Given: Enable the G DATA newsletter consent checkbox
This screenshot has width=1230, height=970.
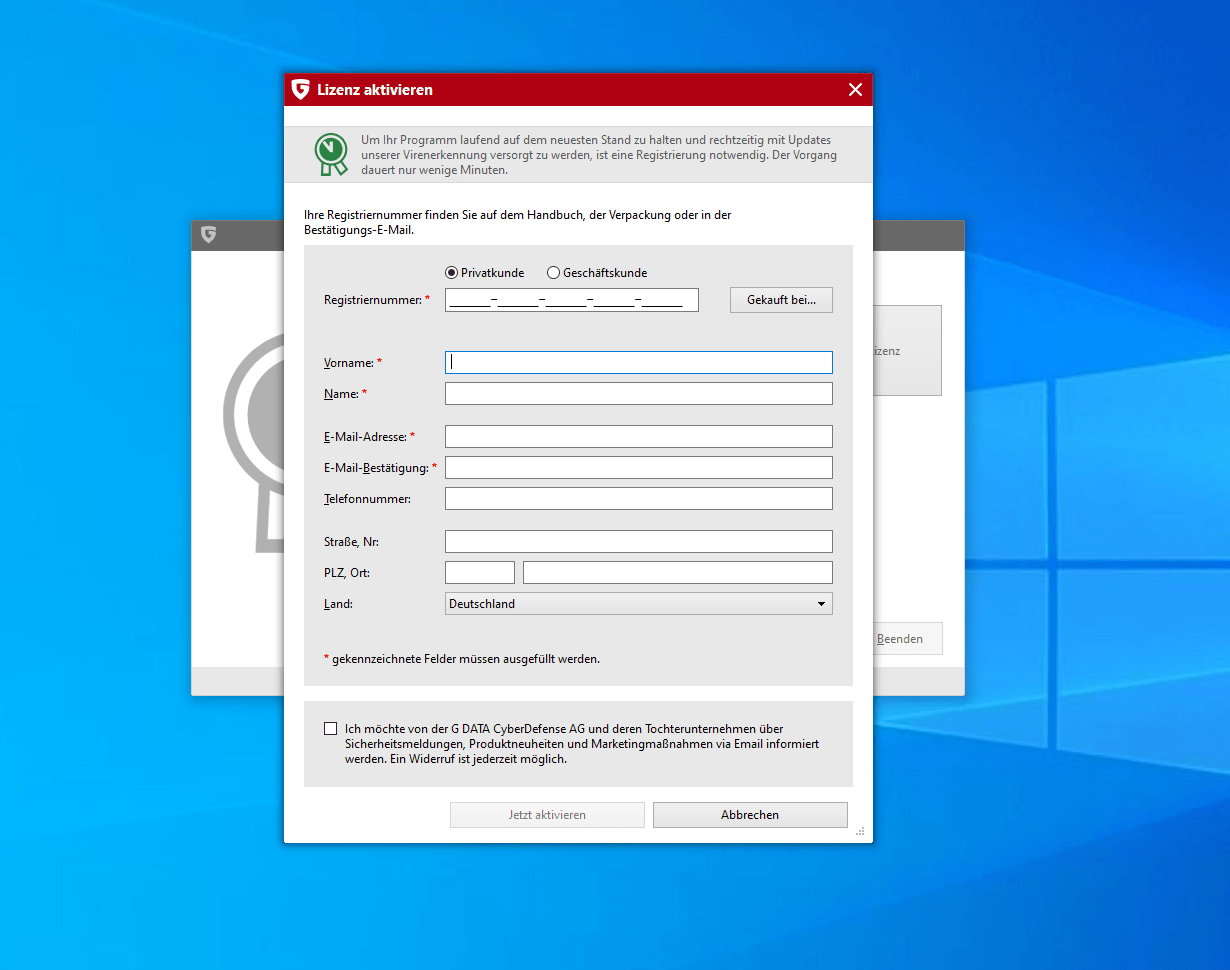Looking at the screenshot, I should click(331, 729).
